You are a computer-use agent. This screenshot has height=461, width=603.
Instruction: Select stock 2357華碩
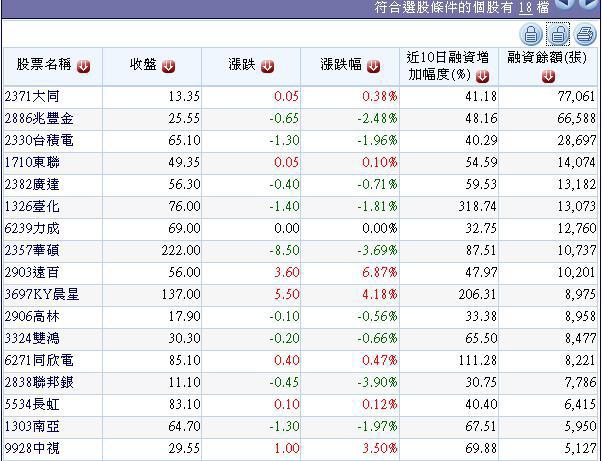(32, 250)
